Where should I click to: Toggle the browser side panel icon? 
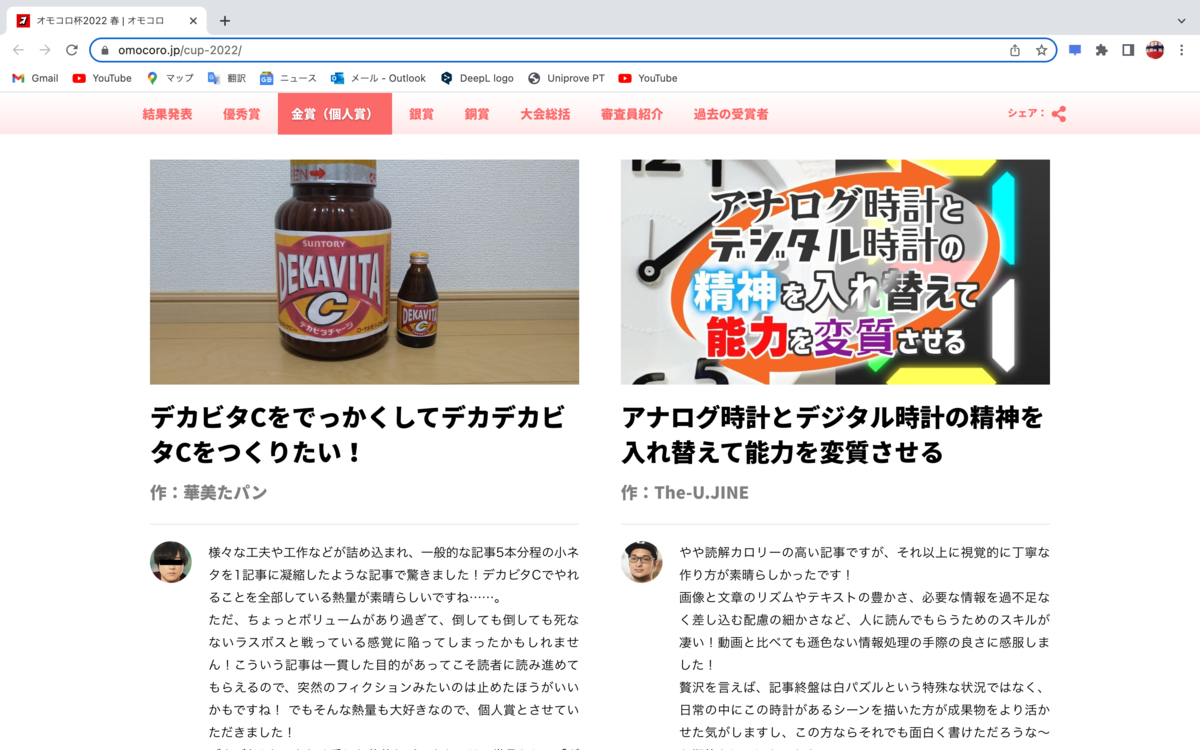click(x=1128, y=50)
